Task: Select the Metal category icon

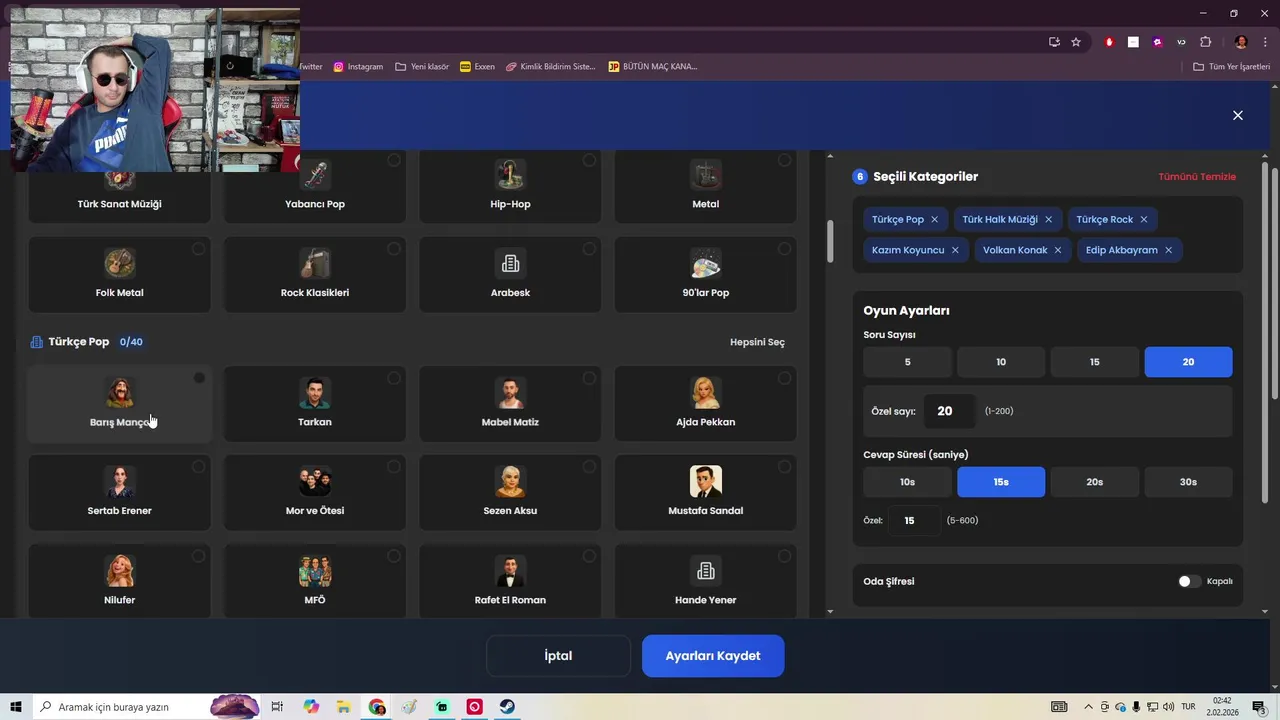Action: coord(706,175)
